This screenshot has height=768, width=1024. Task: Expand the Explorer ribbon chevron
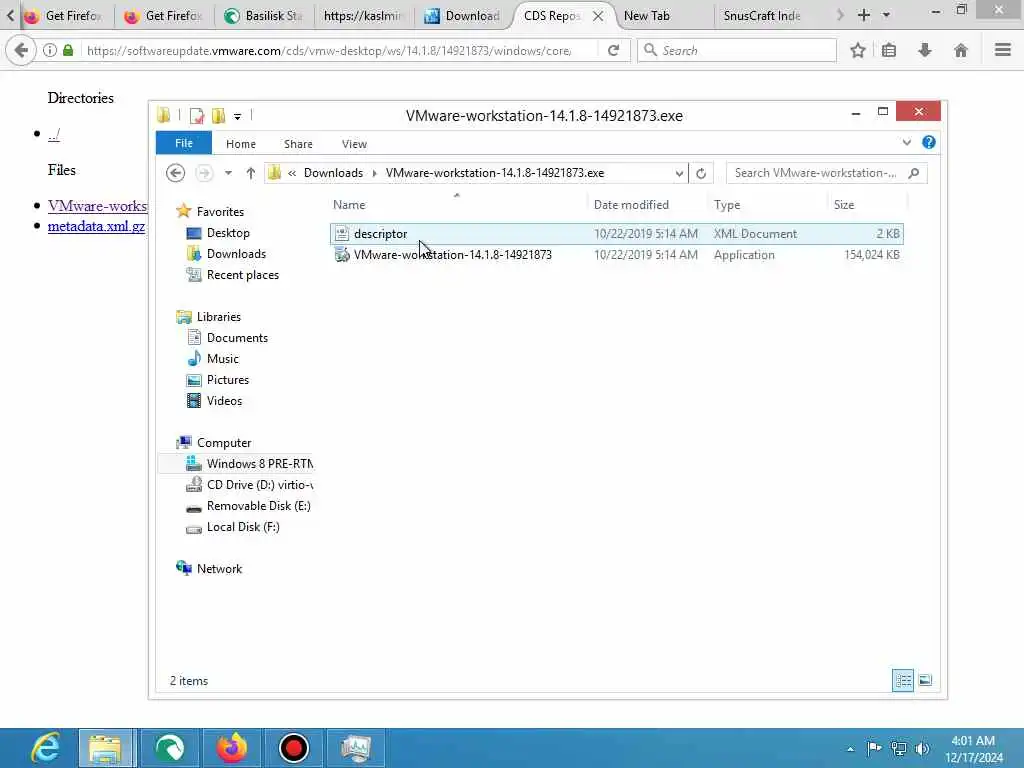click(906, 142)
